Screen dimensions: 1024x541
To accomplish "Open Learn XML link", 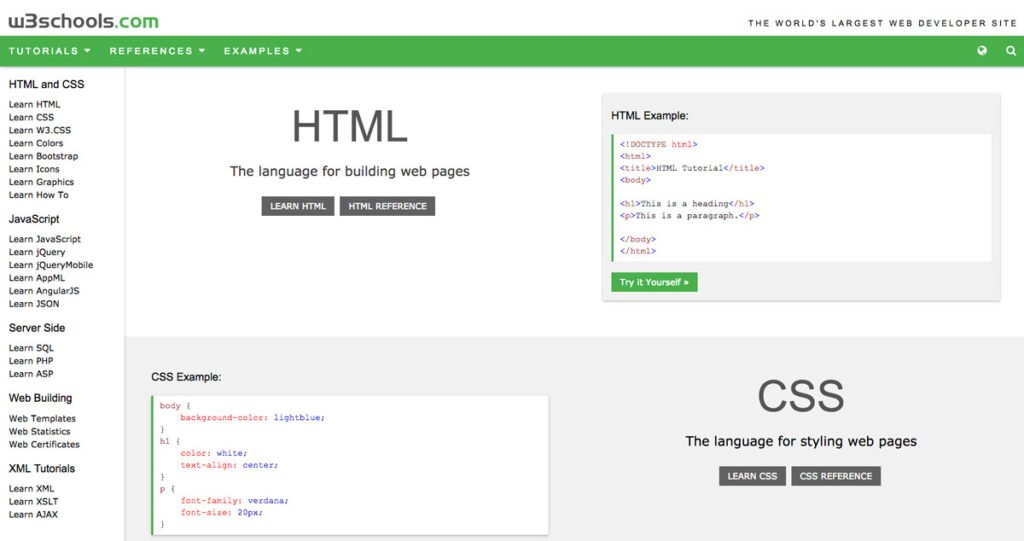I will pos(31,488).
